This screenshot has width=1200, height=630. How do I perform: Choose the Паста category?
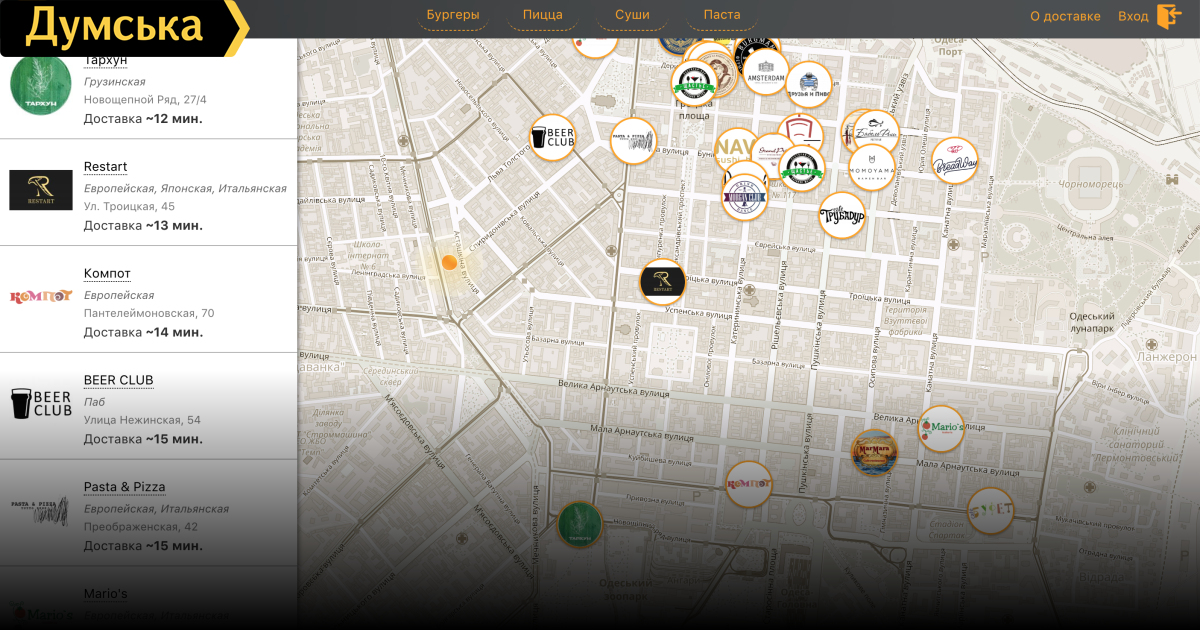[722, 15]
